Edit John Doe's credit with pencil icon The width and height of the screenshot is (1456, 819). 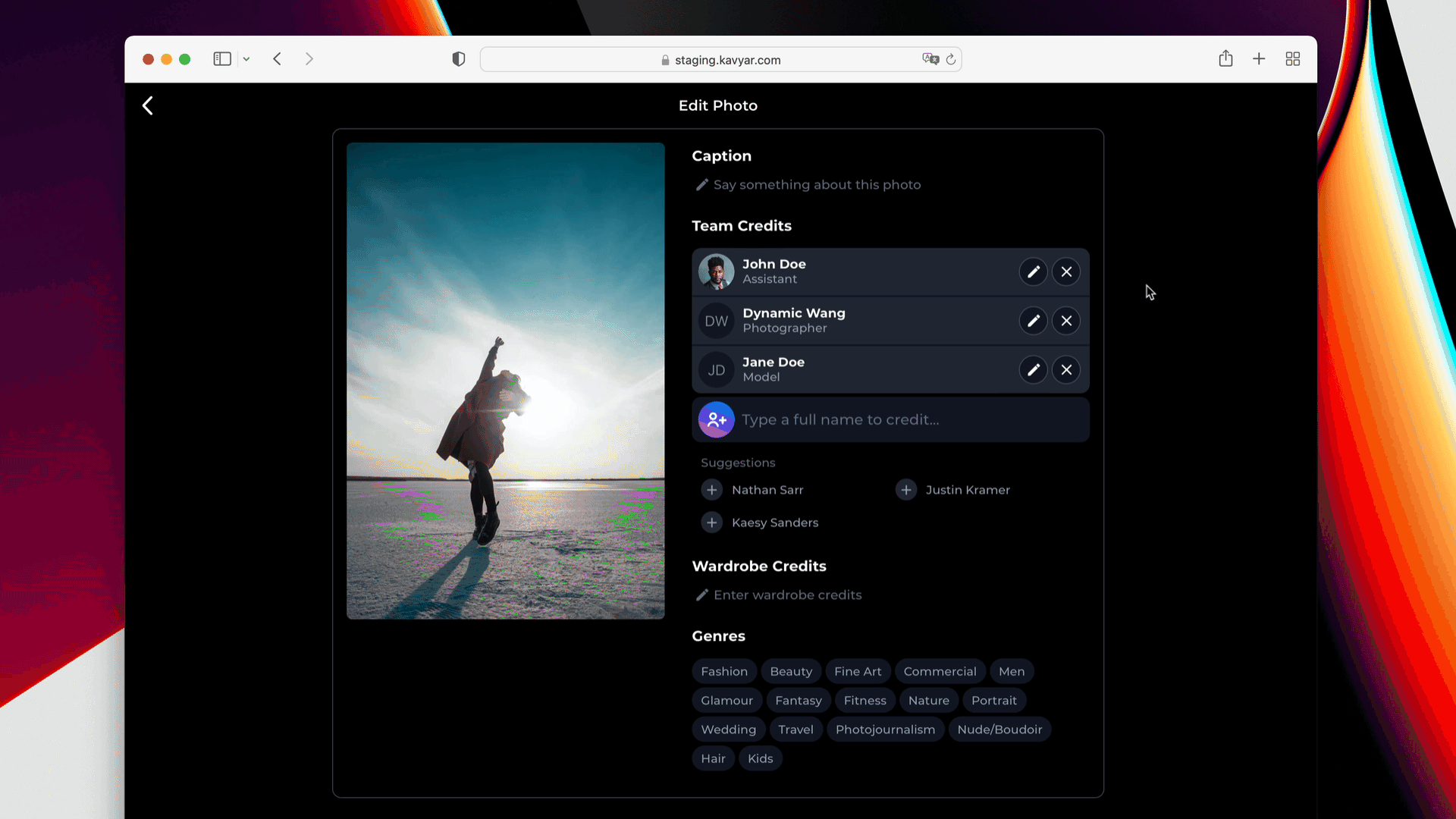click(x=1033, y=271)
